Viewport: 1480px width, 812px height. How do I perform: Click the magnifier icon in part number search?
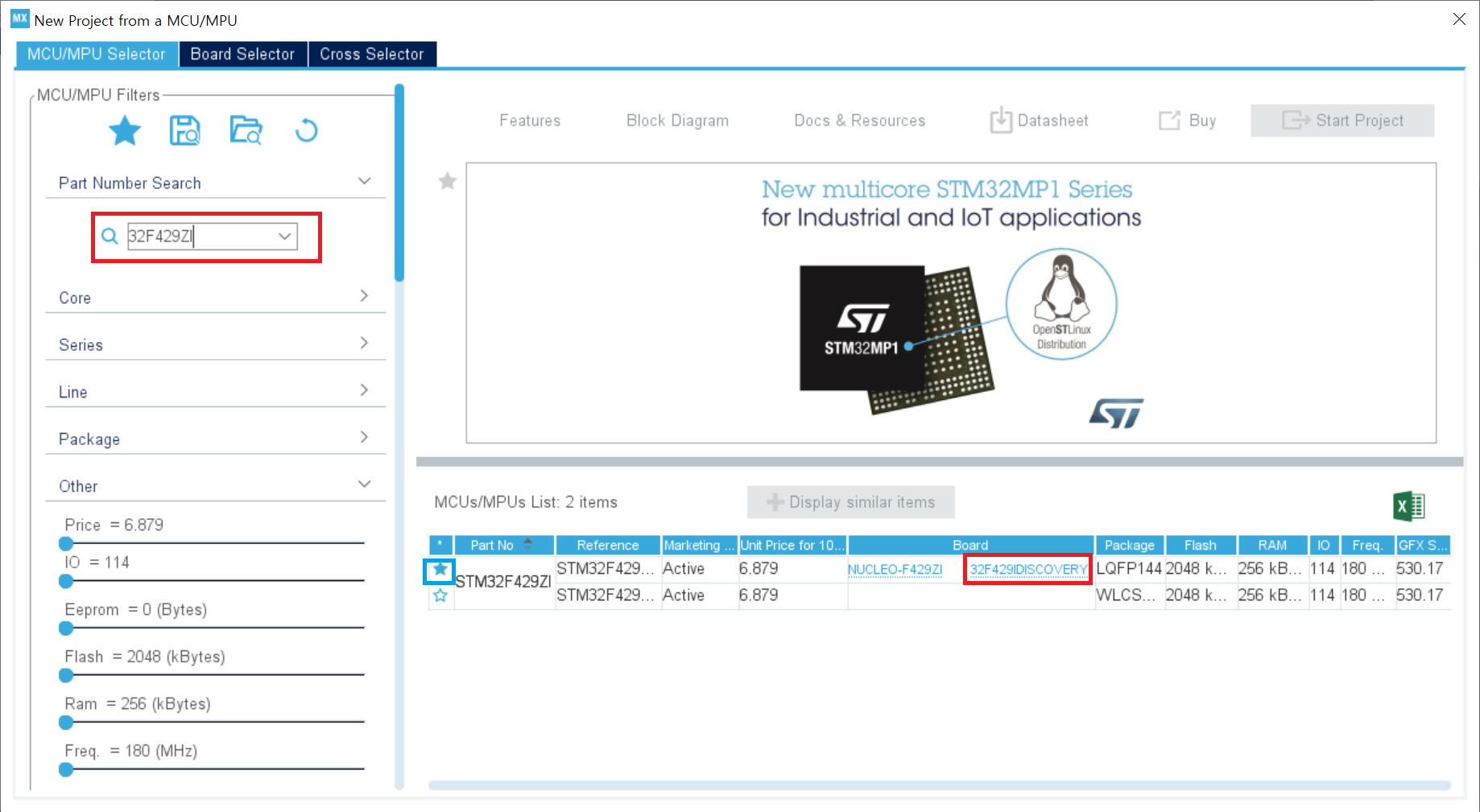(110, 236)
